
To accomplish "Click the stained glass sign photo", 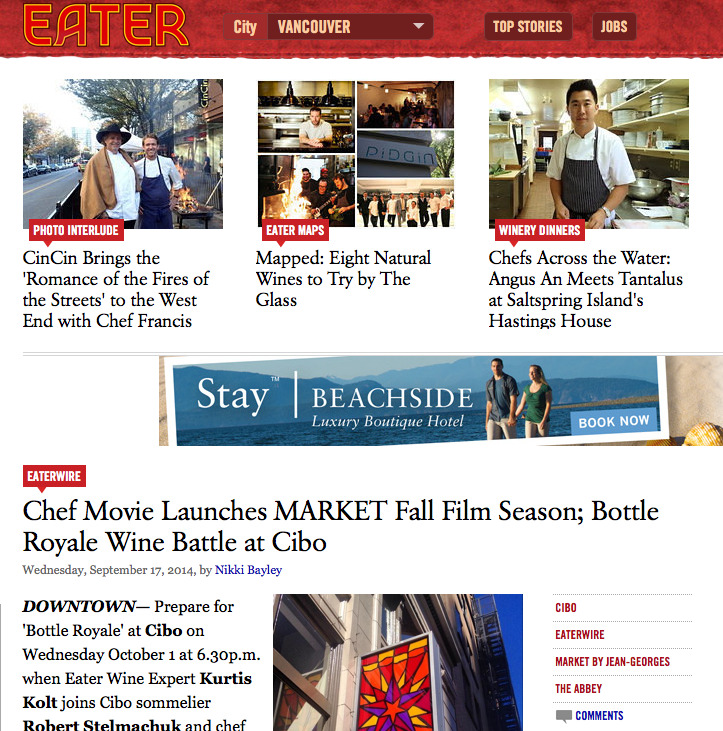I will pos(398,662).
